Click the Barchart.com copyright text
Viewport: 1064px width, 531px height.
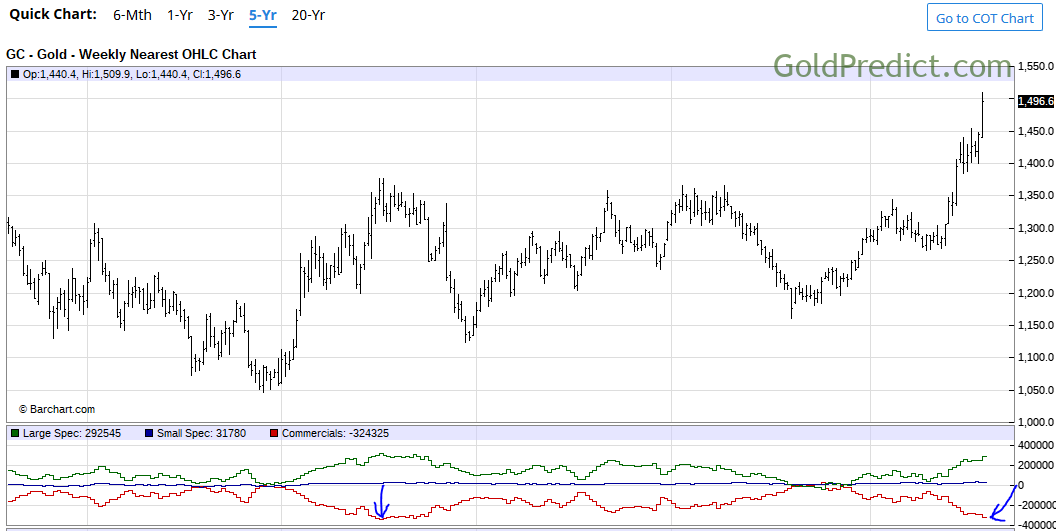pos(57,410)
